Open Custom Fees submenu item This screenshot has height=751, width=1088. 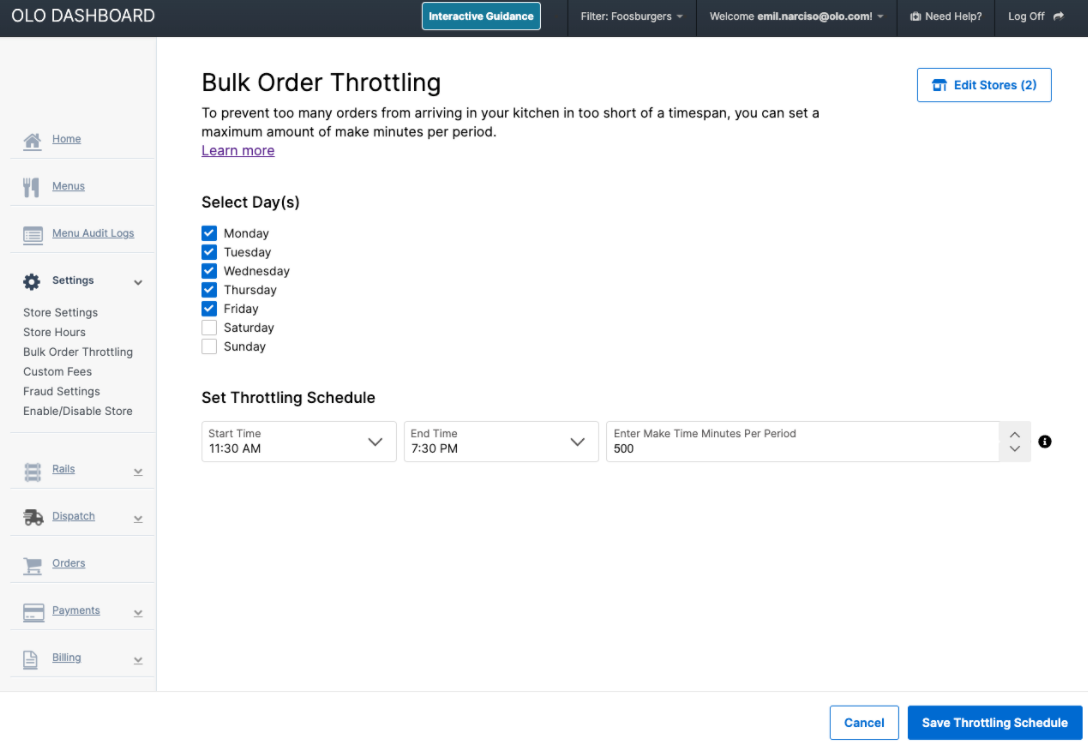(57, 371)
